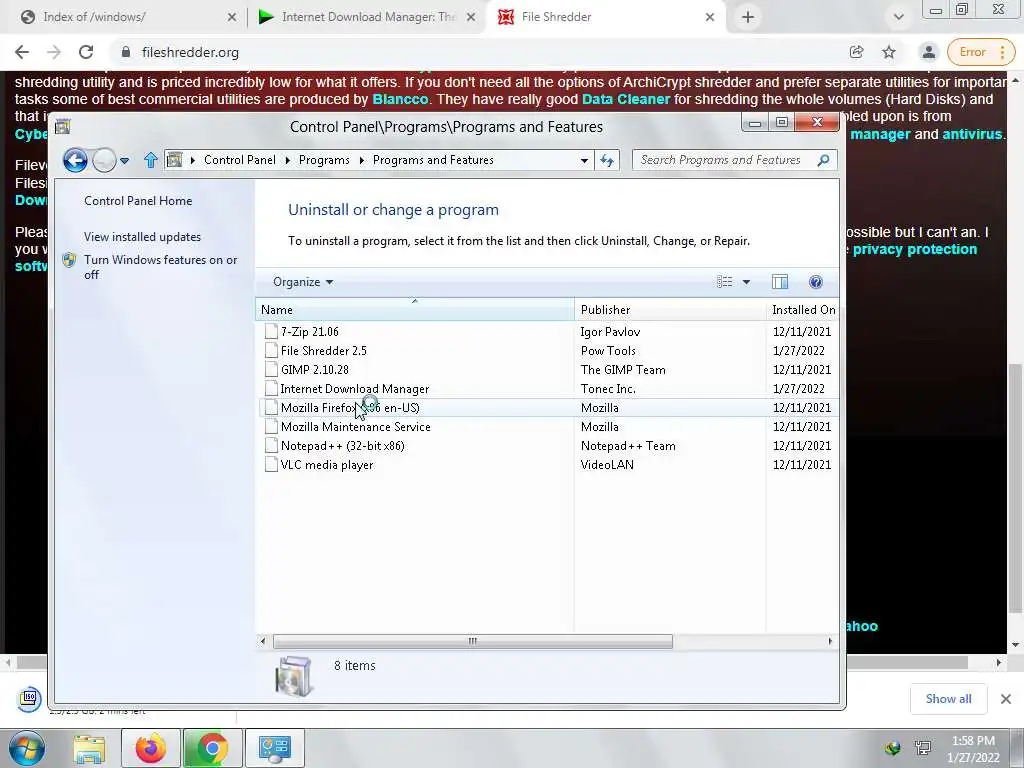This screenshot has height=768, width=1024.
Task: Open the Organize menu
Action: click(x=303, y=282)
